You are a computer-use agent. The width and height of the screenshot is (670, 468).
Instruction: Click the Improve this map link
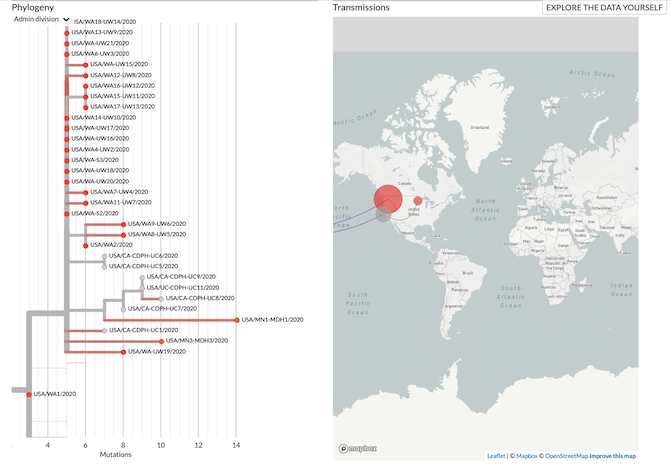pyautogui.click(x=613, y=456)
